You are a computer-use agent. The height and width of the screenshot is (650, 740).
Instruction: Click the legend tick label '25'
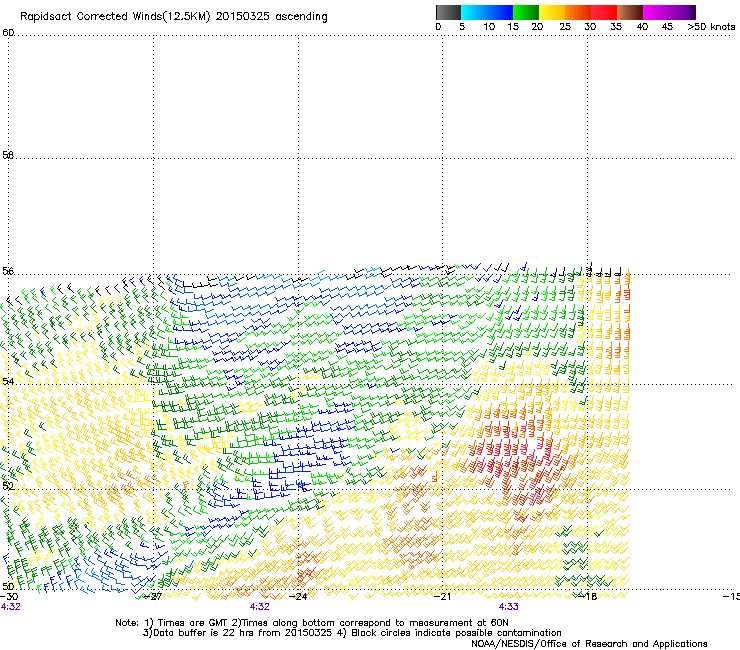[565, 27]
